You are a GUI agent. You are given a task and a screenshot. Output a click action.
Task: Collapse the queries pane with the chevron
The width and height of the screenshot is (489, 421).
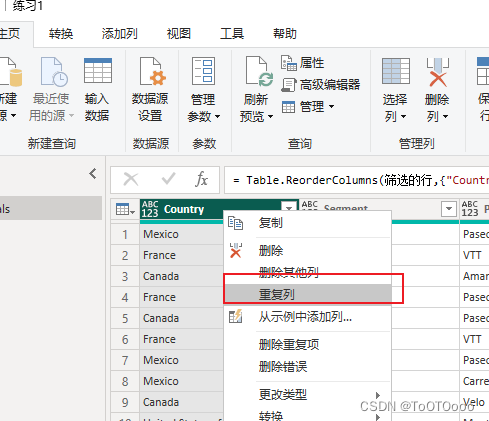[93, 174]
